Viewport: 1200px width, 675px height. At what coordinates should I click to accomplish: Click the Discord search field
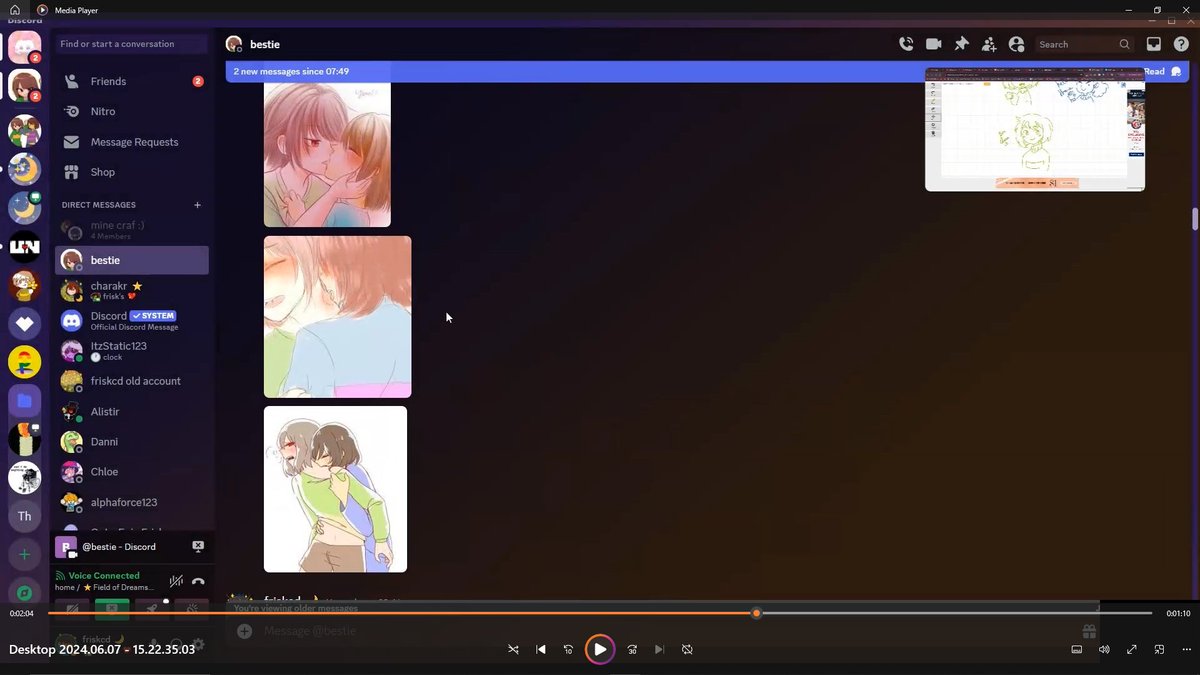click(1084, 44)
